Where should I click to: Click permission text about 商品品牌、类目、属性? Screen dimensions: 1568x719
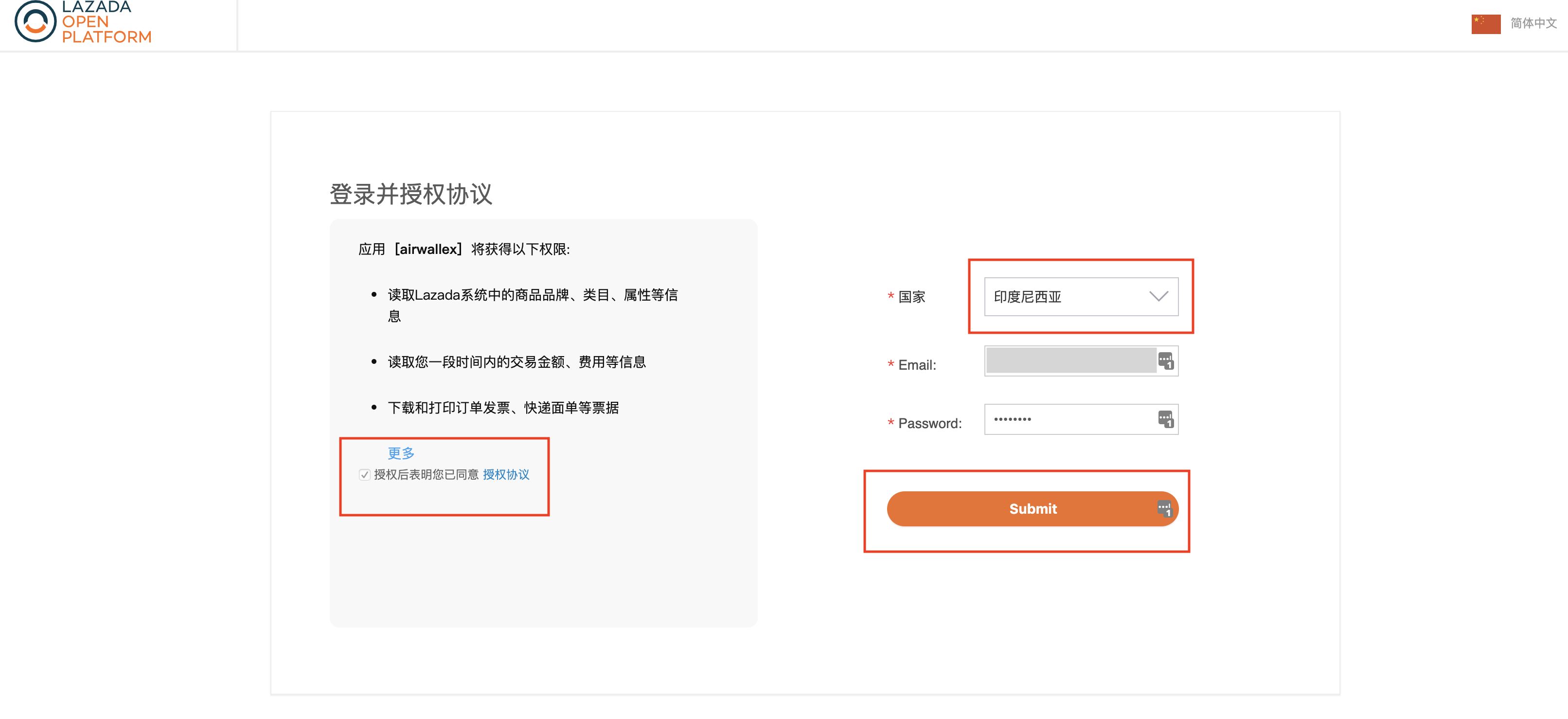(533, 305)
